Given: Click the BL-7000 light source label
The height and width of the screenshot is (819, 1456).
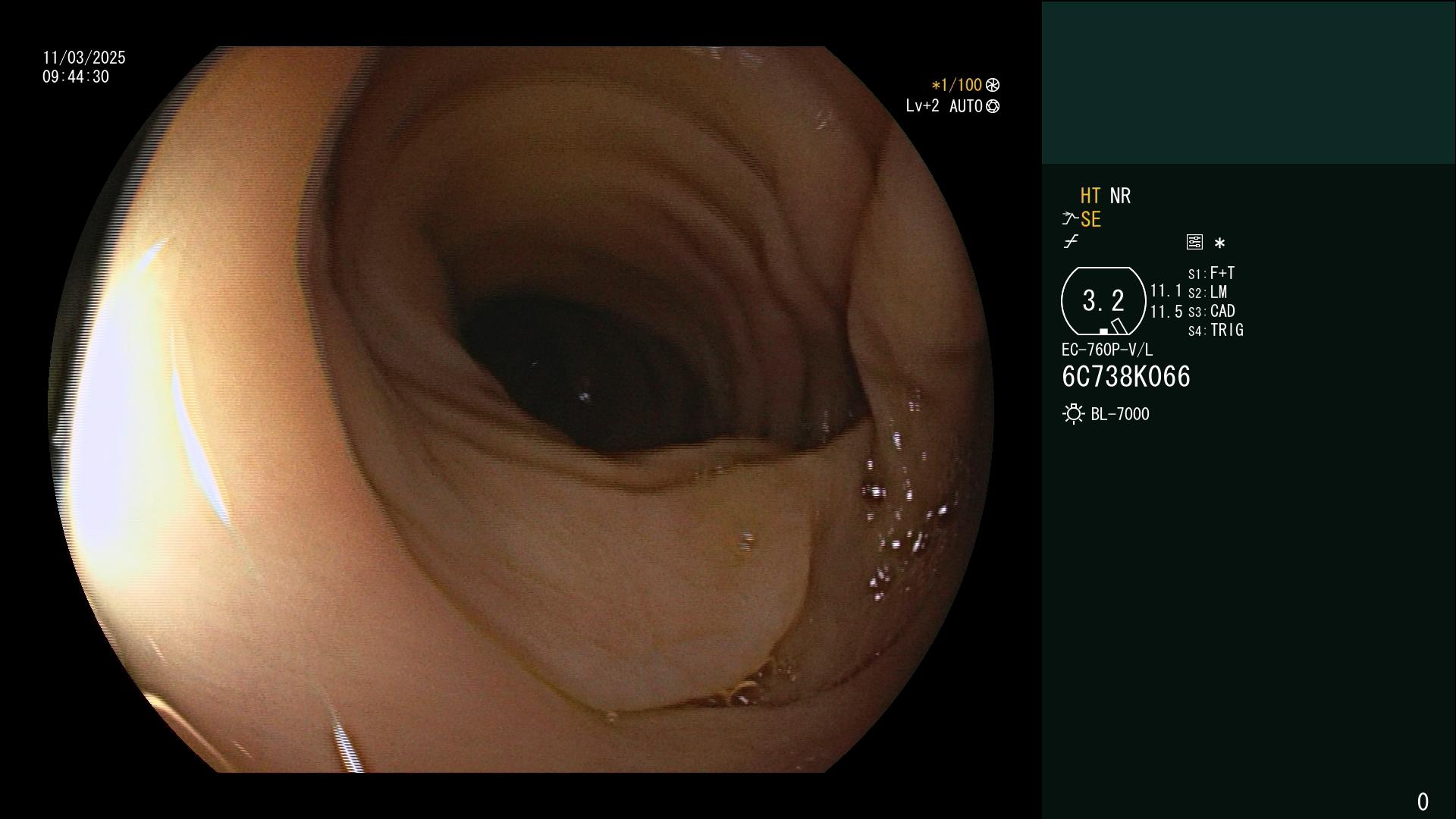Looking at the screenshot, I should [1120, 414].
